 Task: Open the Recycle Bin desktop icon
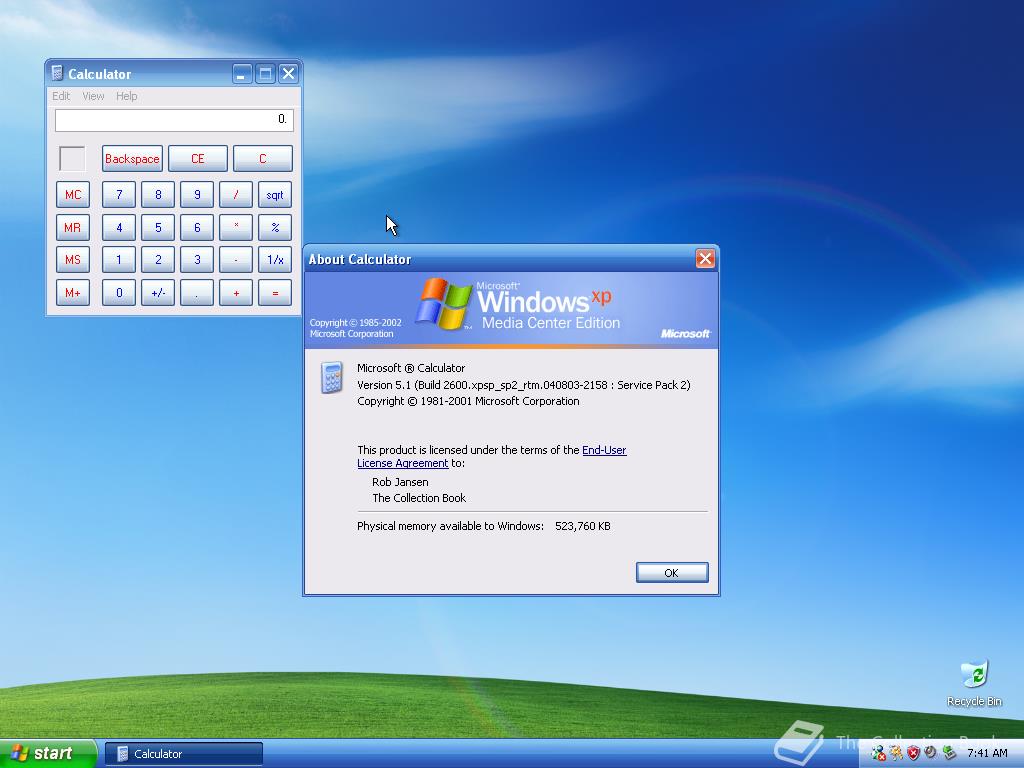coord(974,683)
